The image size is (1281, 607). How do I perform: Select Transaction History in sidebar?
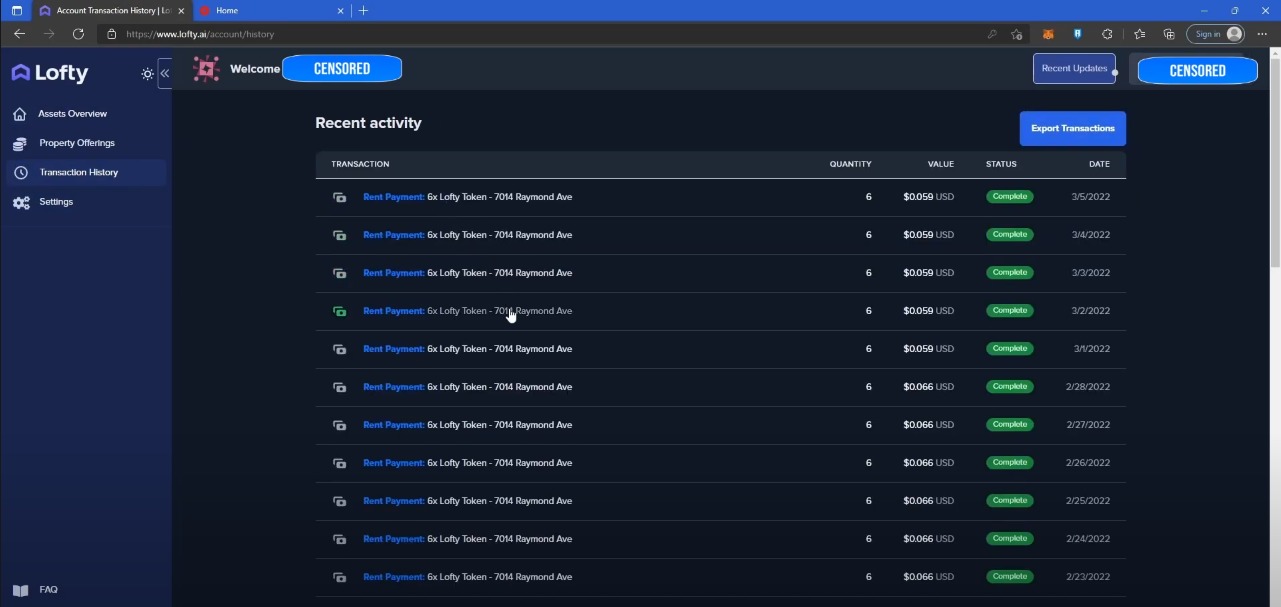pos(86,172)
